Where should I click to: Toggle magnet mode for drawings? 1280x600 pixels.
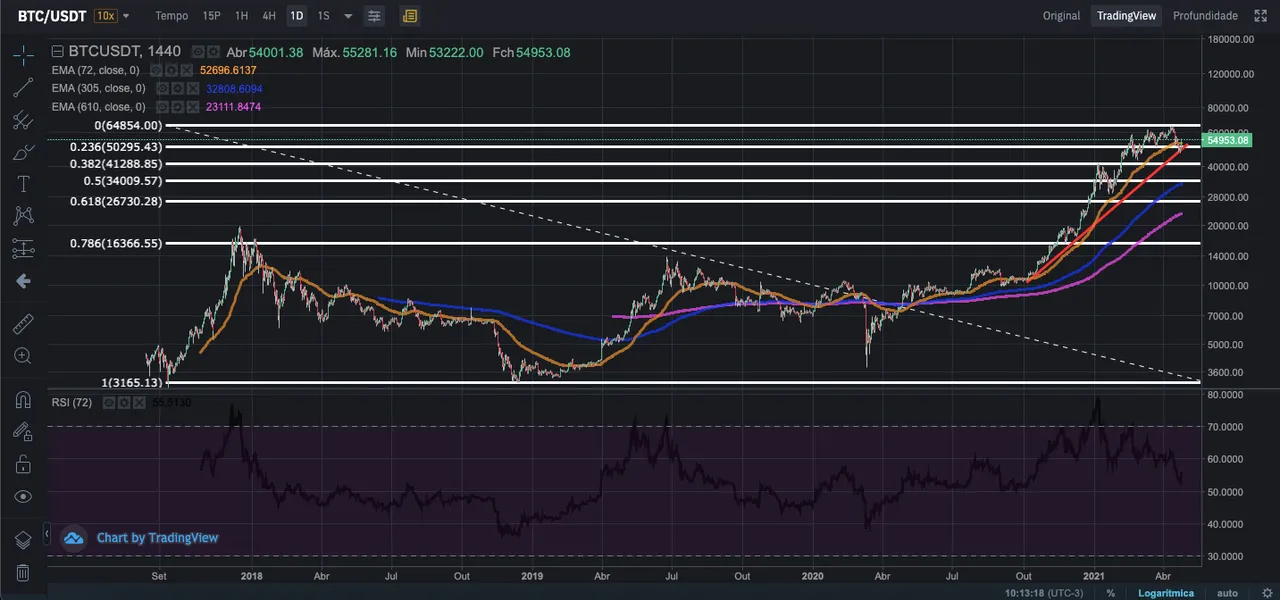tap(23, 399)
